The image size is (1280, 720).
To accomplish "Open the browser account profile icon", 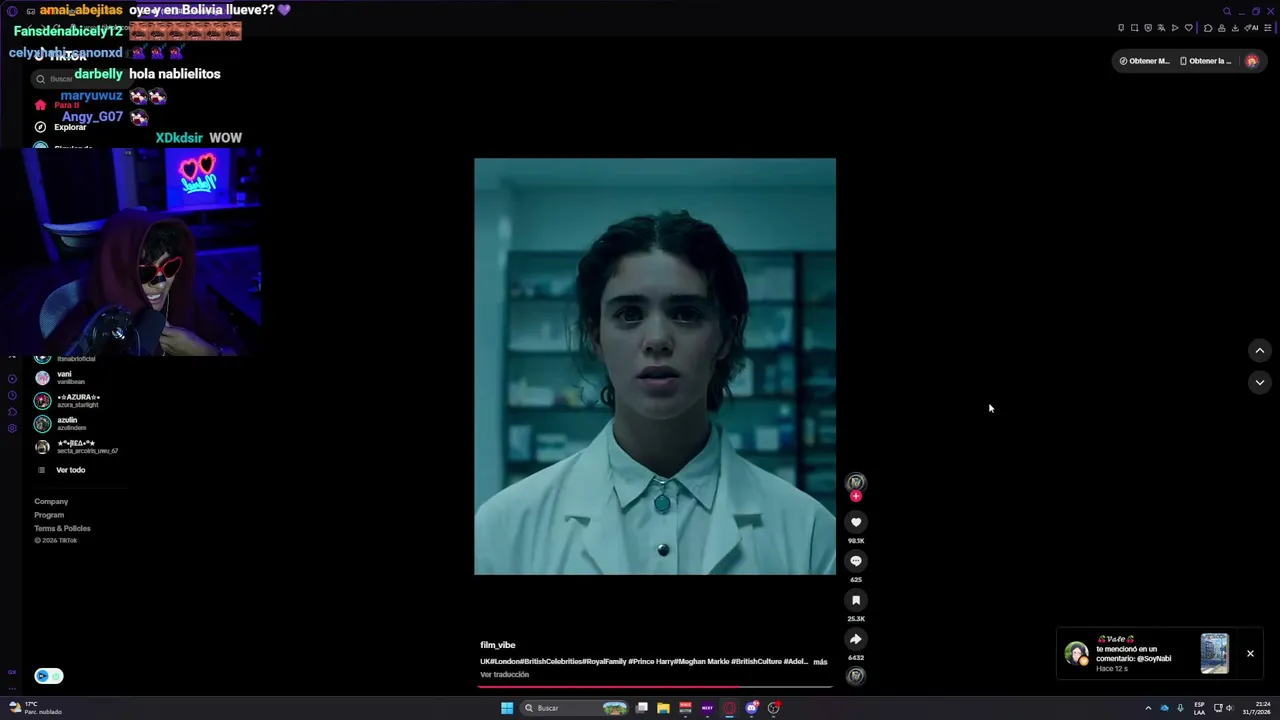I will pos(1221,28).
